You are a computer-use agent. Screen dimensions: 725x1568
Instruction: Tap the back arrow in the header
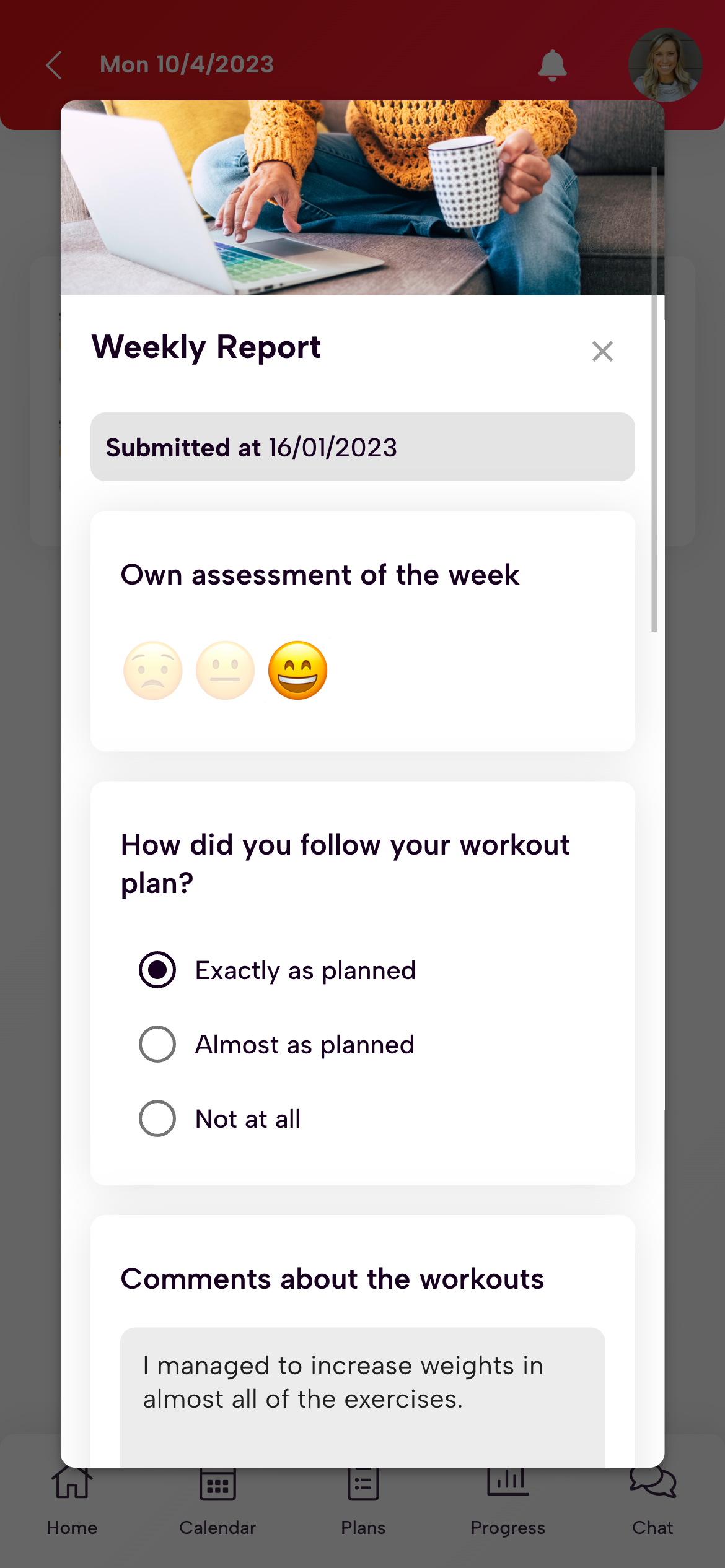(x=55, y=65)
